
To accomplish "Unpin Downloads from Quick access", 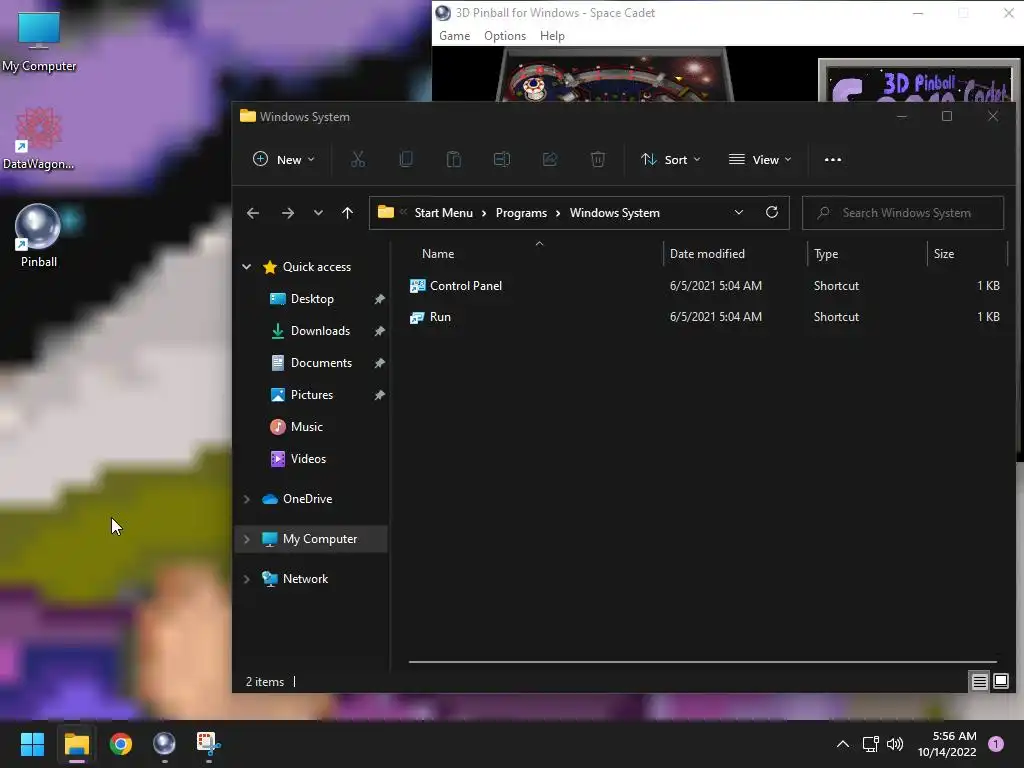I will (x=379, y=331).
